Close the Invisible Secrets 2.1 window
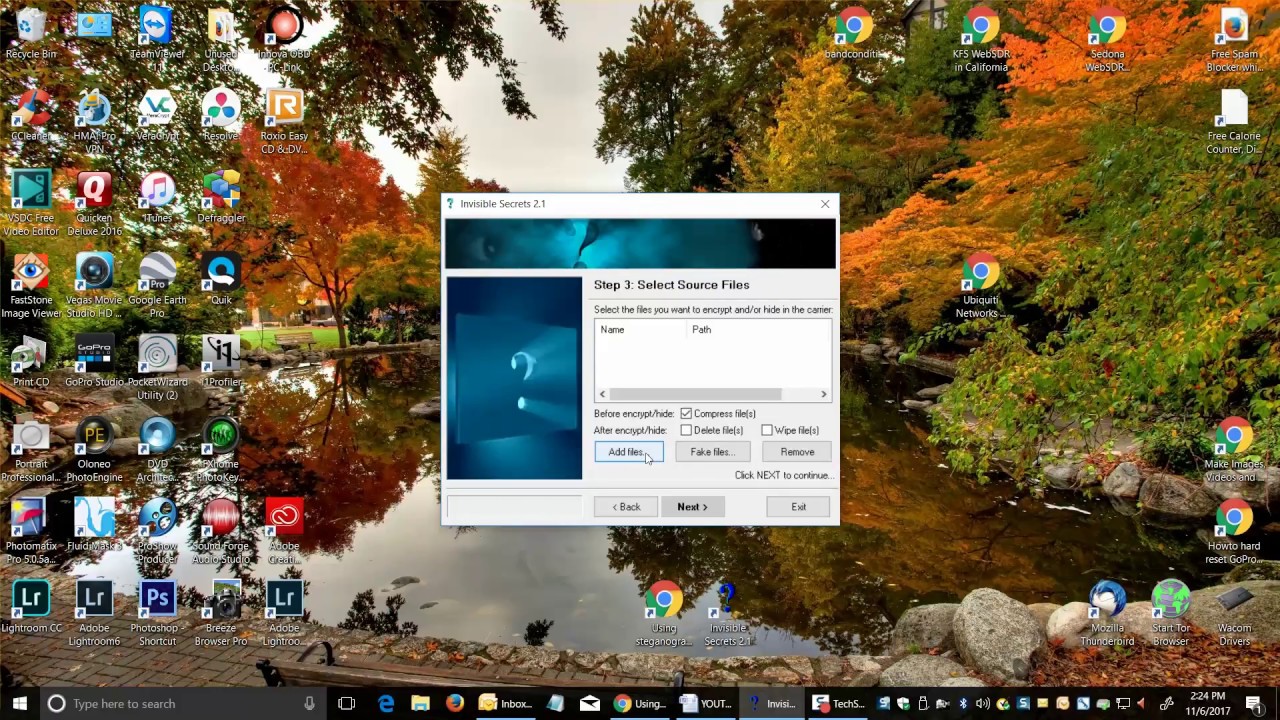Viewport: 1280px width, 720px height. point(825,204)
